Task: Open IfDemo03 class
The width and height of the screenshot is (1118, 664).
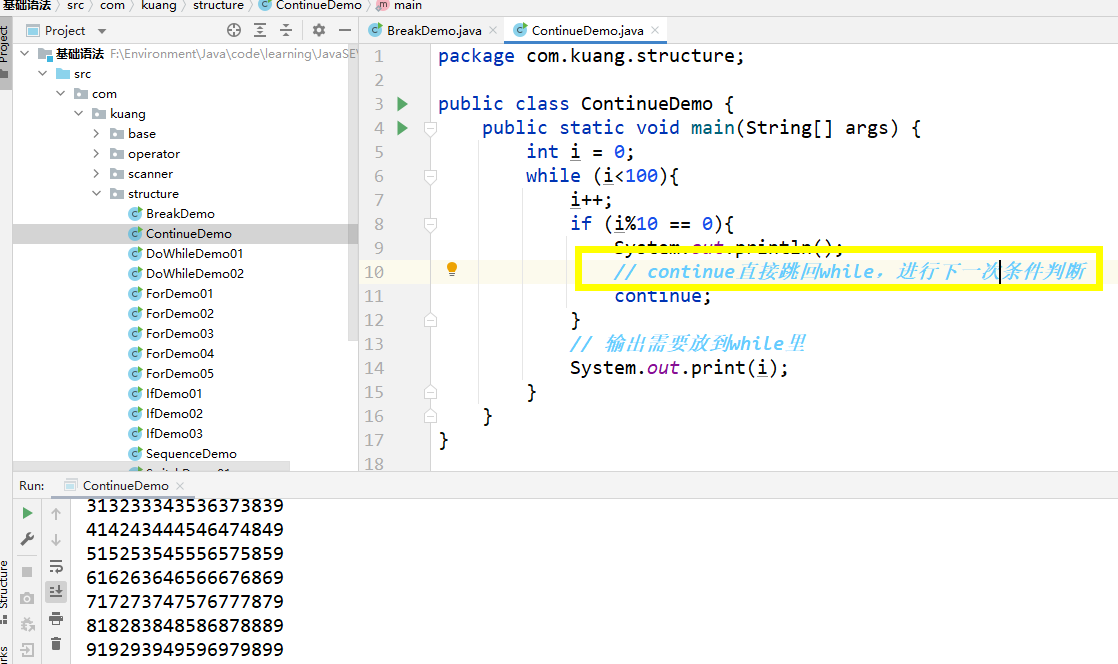Action: tap(173, 433)
